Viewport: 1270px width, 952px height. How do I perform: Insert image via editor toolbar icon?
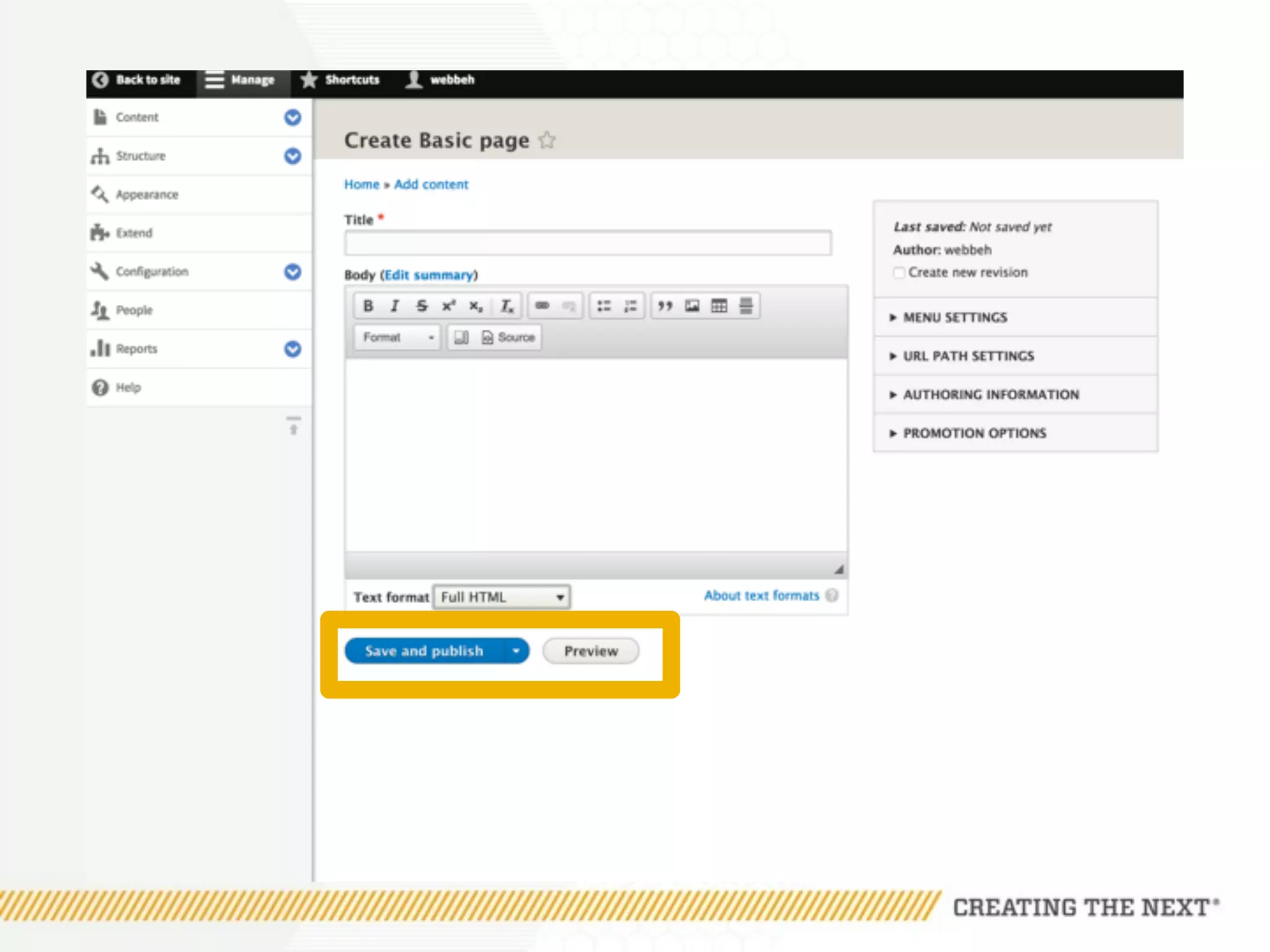tap(692, 306)
